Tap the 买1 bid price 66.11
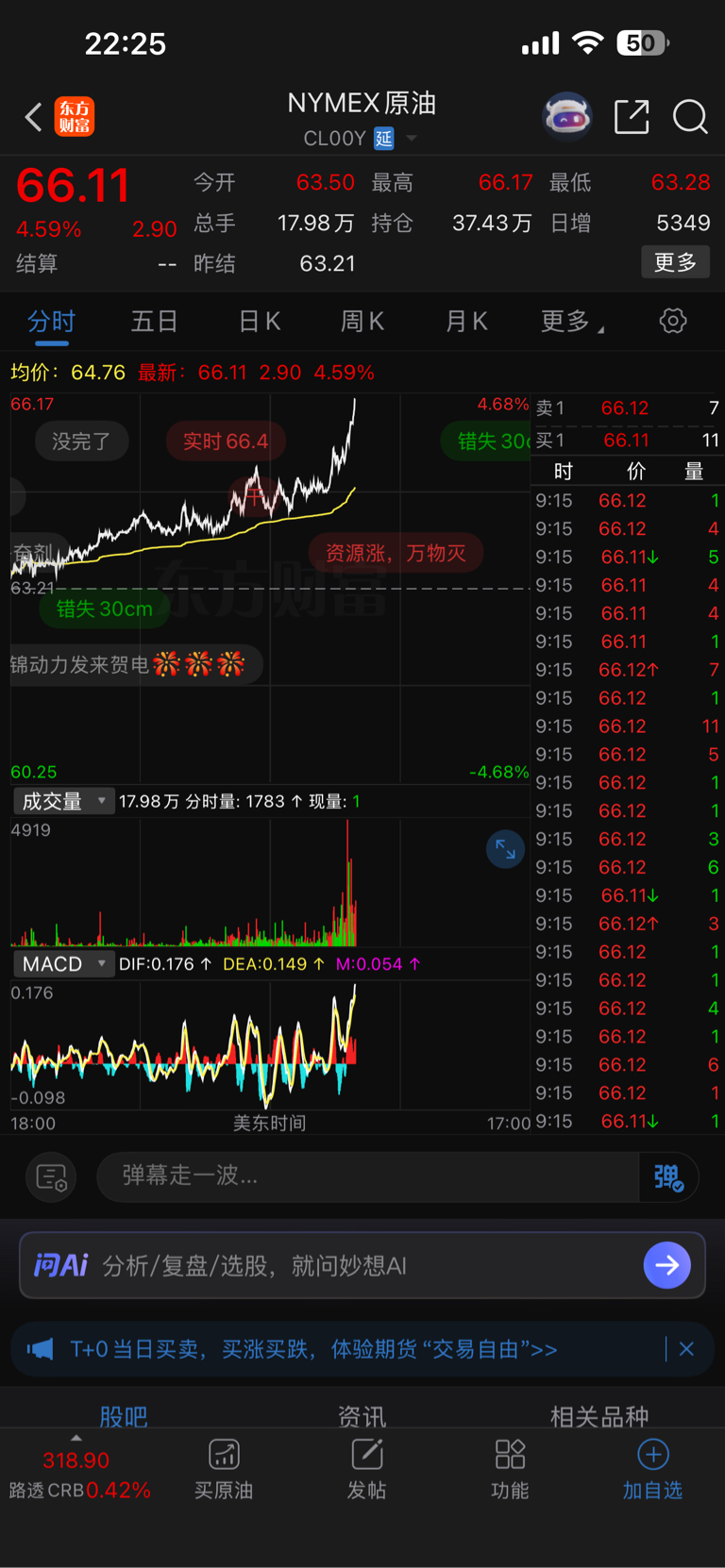Screen dimensions: 725x1568 pyautogui.click(x=626, y=441)
